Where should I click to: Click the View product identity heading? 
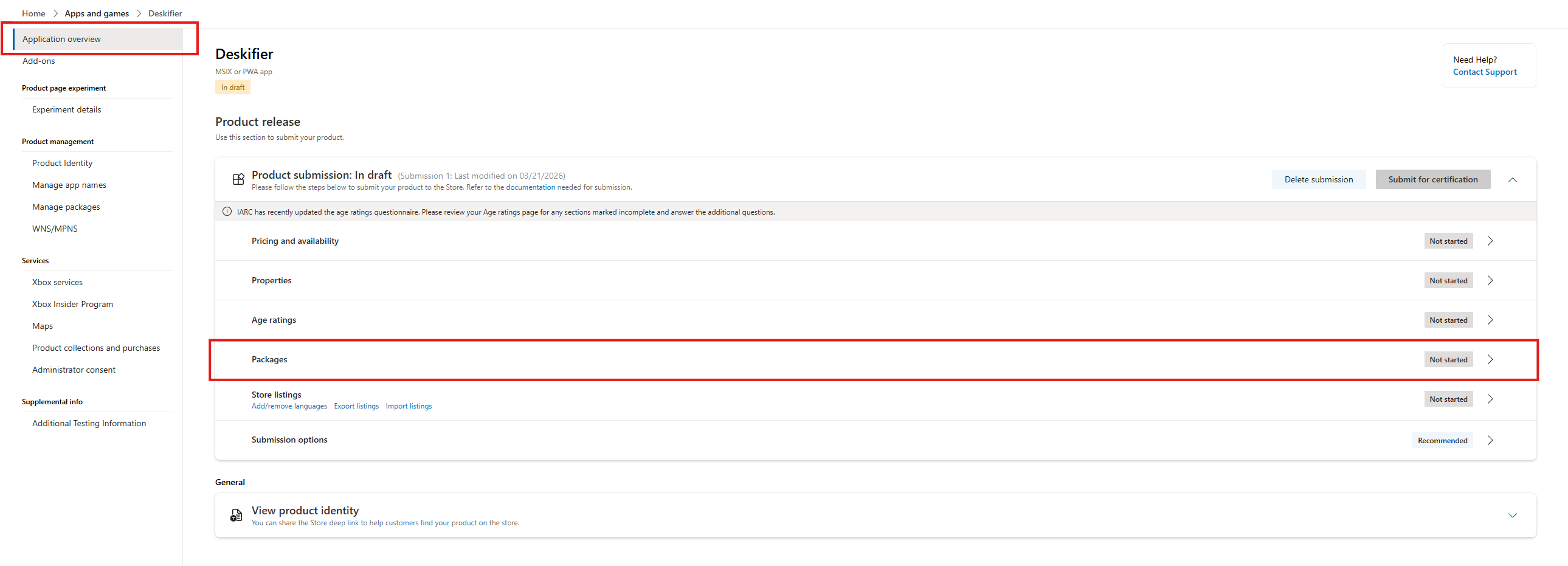(x=305, y=511)
